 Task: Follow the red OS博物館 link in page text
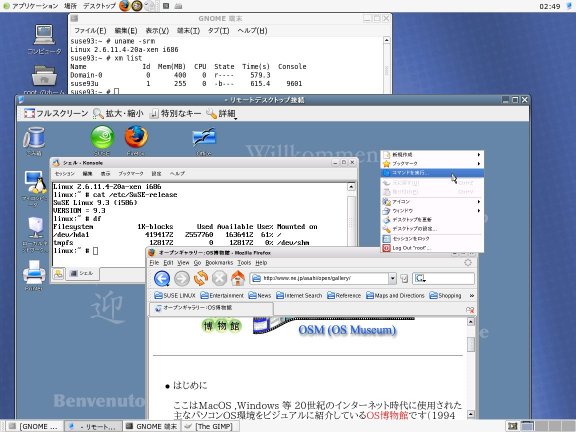(387, 415)
